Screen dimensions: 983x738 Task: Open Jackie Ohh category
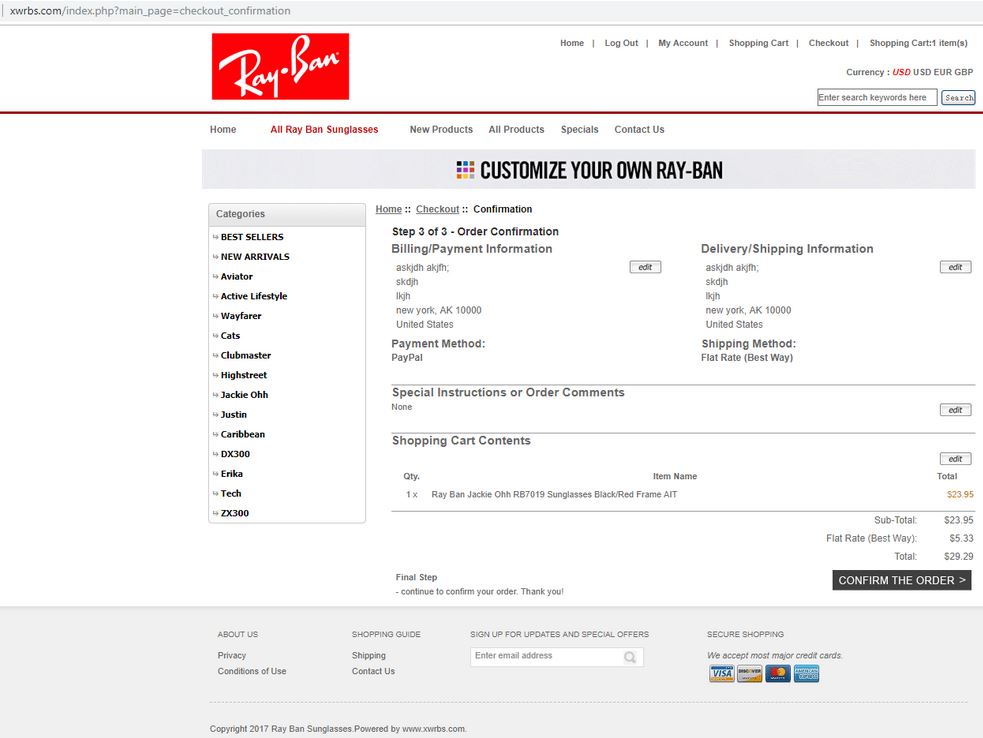244,395
